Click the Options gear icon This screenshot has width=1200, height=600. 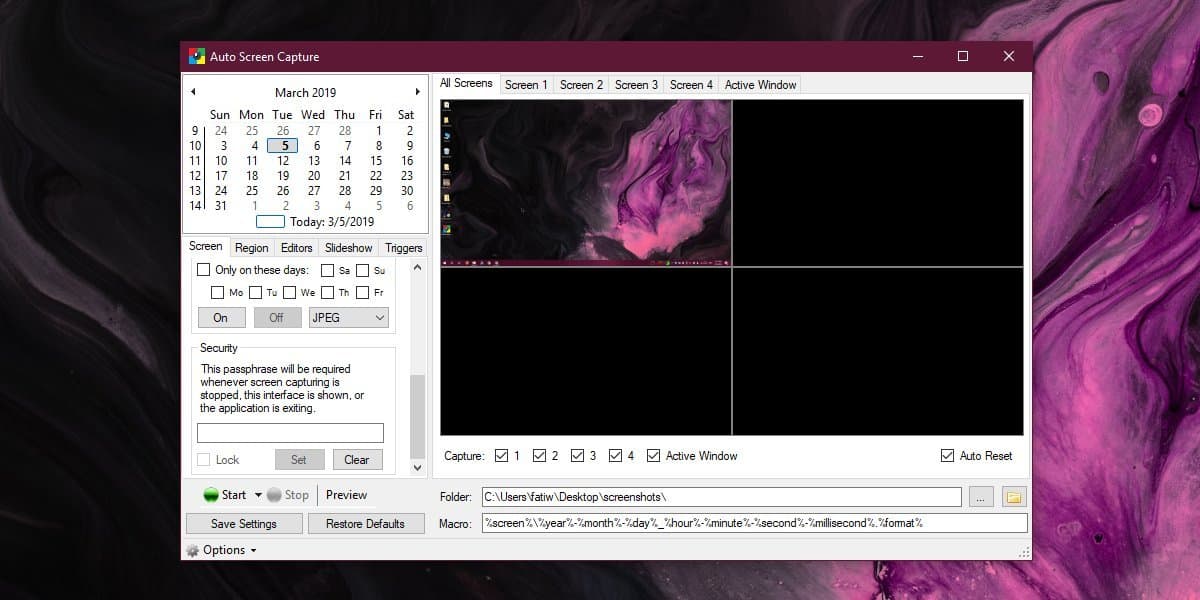tap(193, 550)
